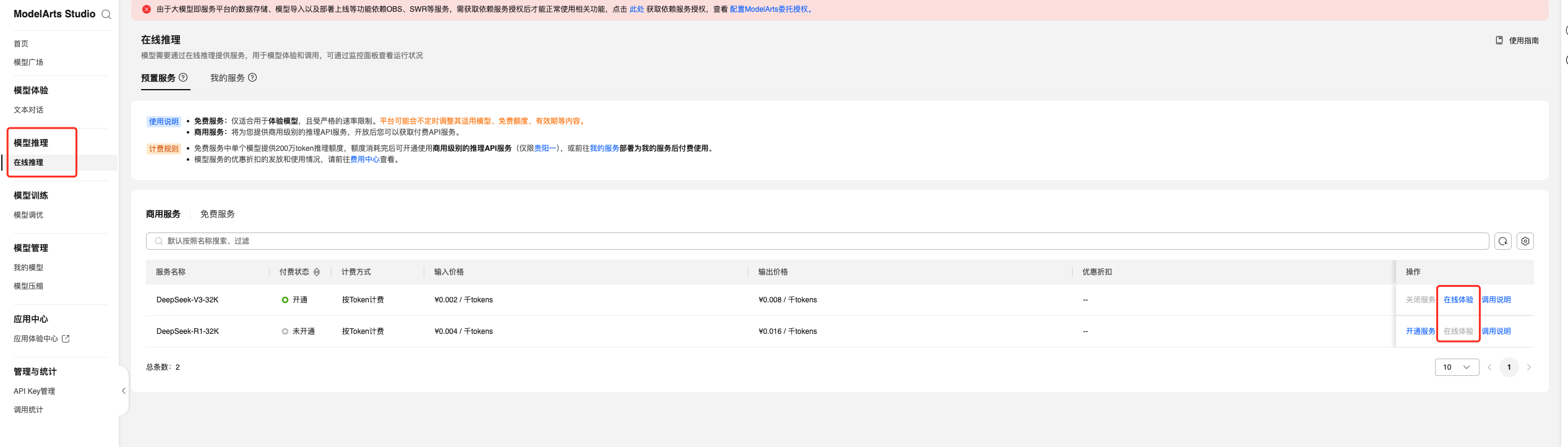Open API Key管理 in sidebar

click(35, 391)
